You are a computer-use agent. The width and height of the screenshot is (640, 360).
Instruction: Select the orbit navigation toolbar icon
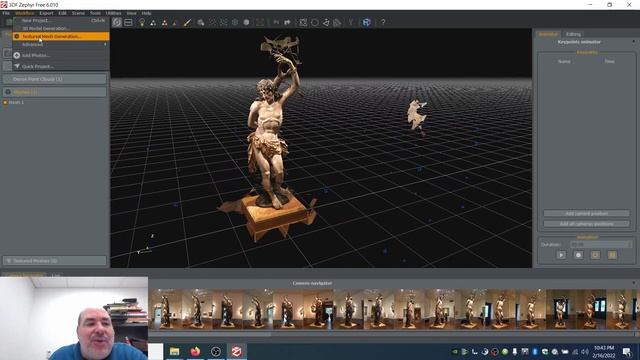click(117, 22)
